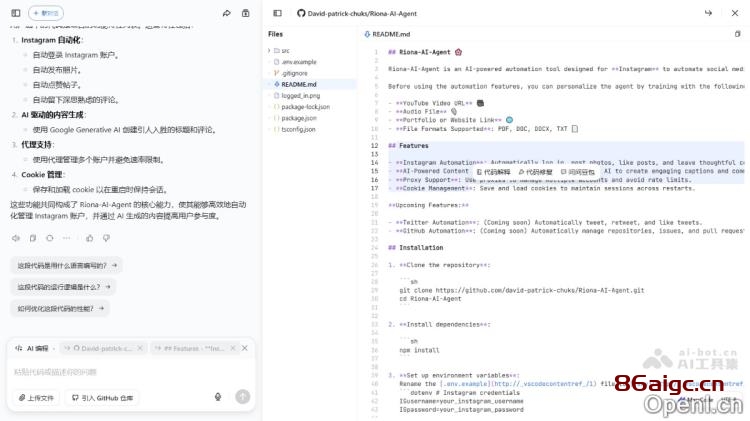Click 'Instagram 自动化' heading in chat response
750x421 pixels.
[x=52, y=40]
